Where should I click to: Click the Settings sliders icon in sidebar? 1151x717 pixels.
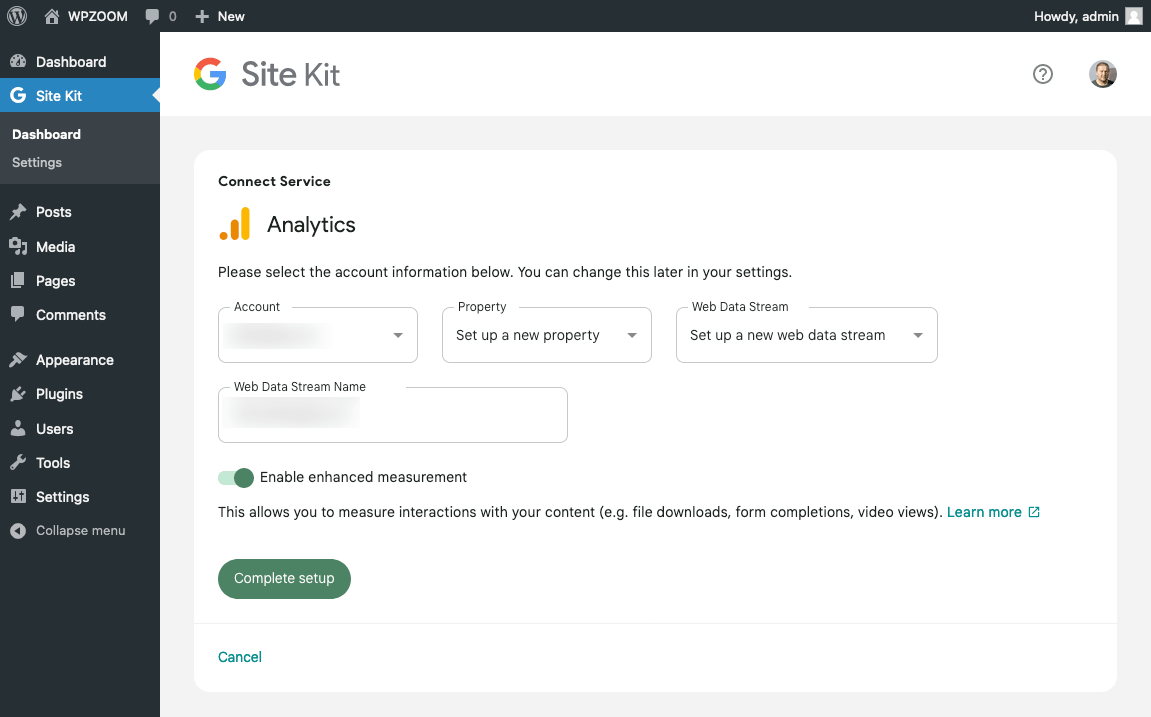coord(18,497)
